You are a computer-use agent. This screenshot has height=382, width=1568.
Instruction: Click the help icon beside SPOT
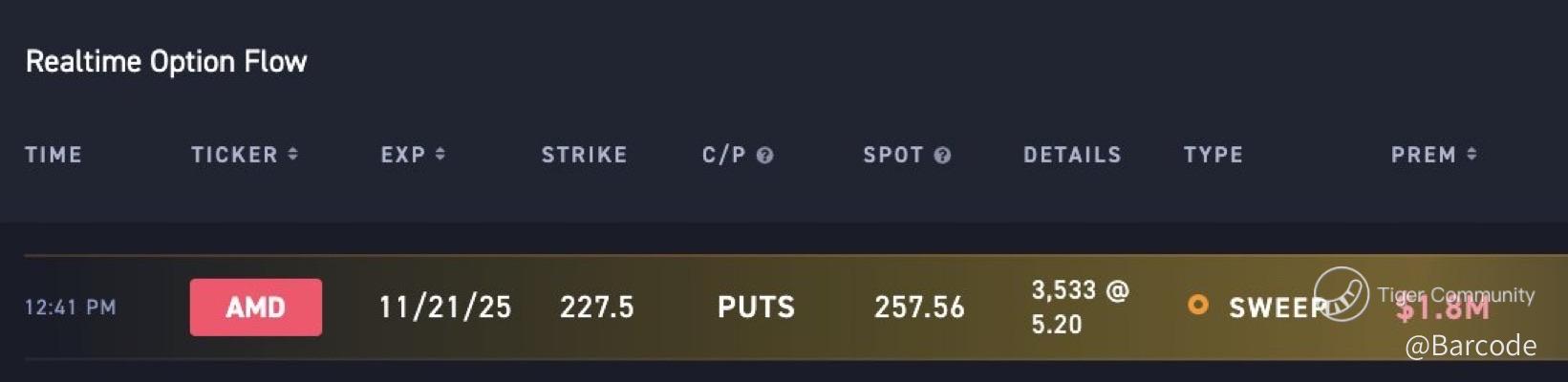coord(942,156)
